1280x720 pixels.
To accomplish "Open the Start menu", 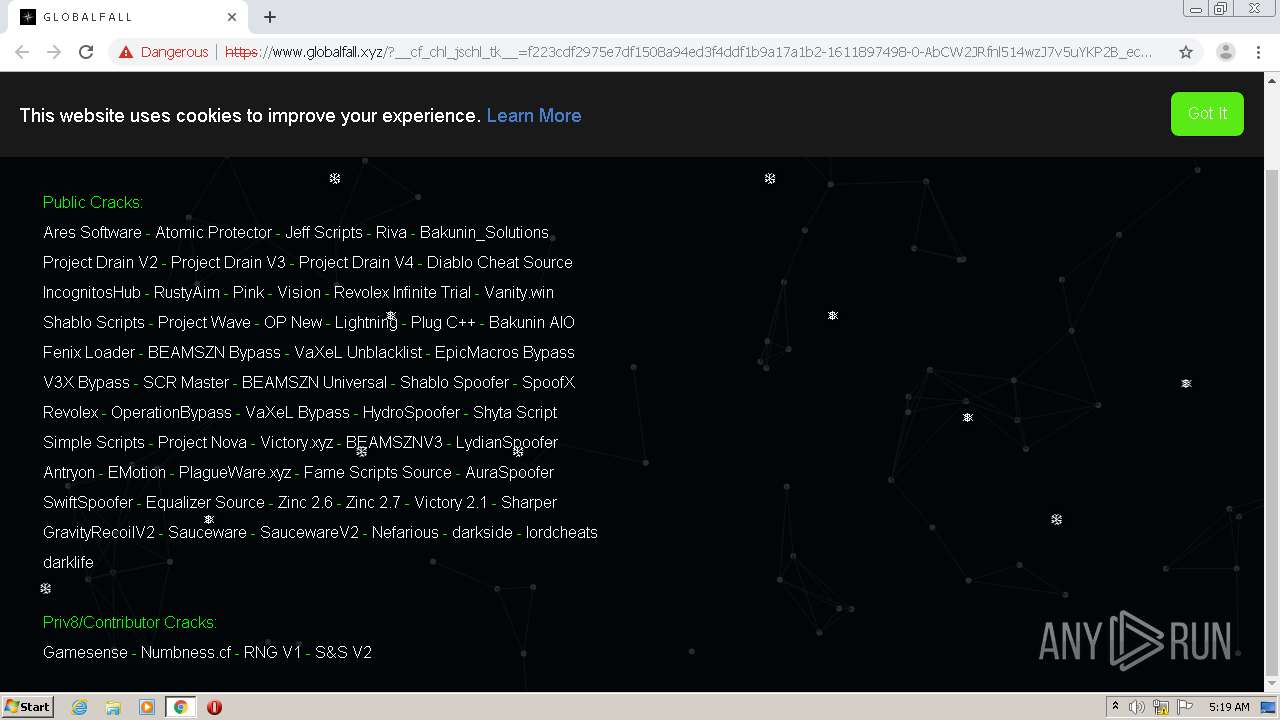I will (28, 707).
